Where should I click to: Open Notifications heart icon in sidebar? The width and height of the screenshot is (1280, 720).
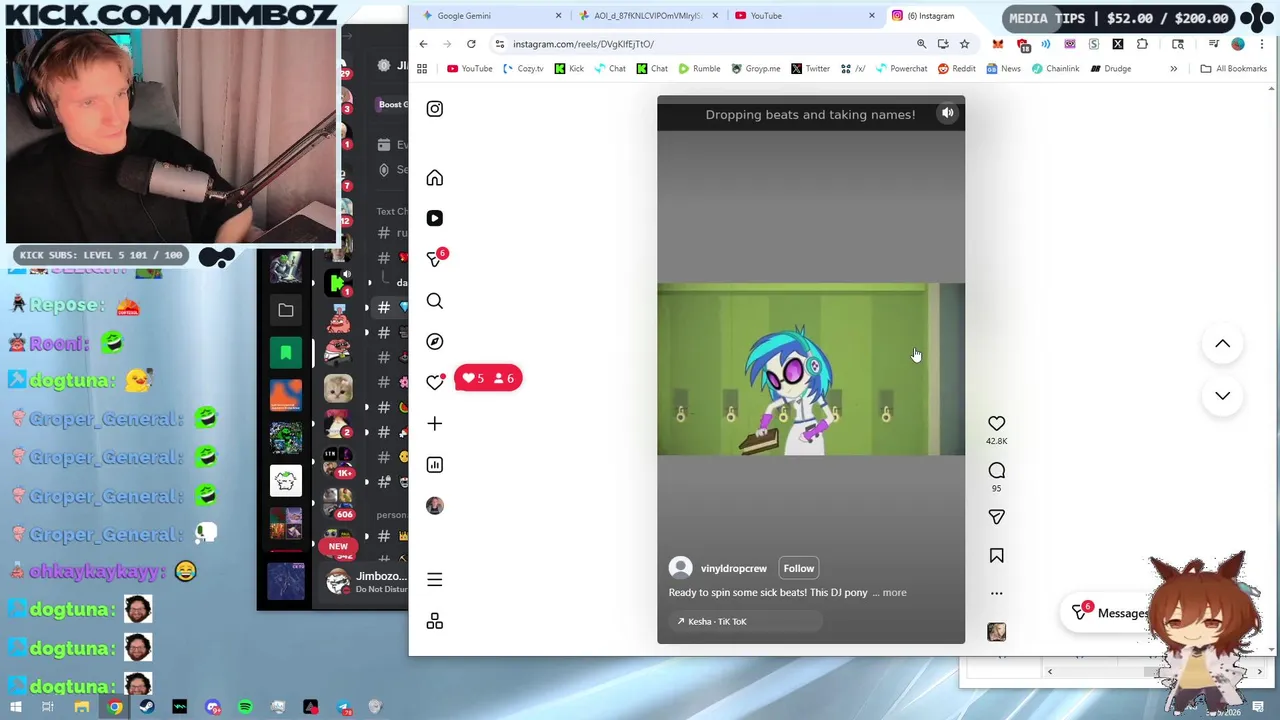pos(434,382)
